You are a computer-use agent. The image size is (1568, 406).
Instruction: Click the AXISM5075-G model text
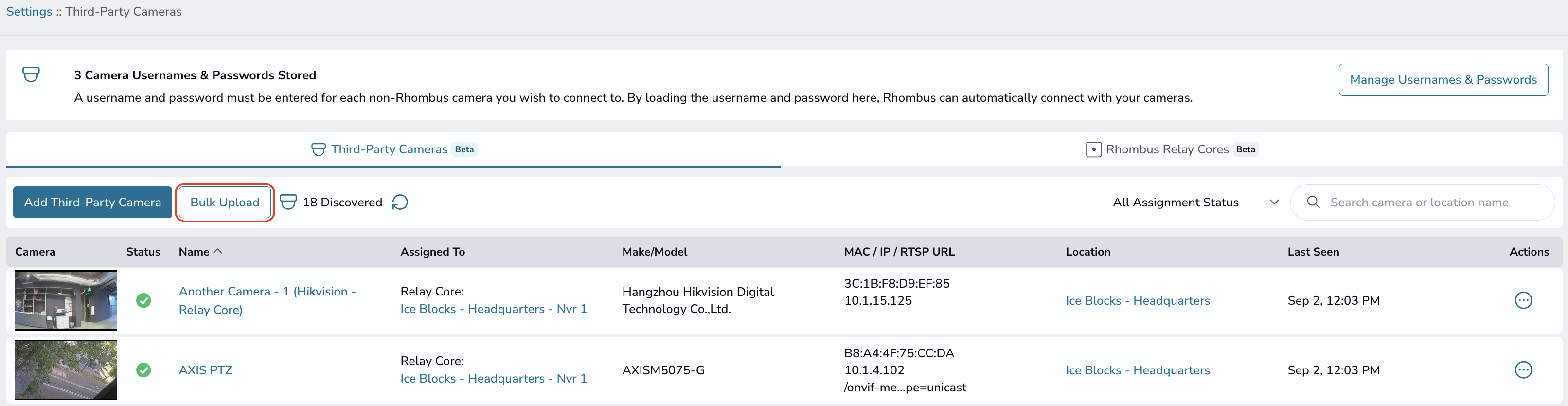pyautogui.click(x=663, y=370)
